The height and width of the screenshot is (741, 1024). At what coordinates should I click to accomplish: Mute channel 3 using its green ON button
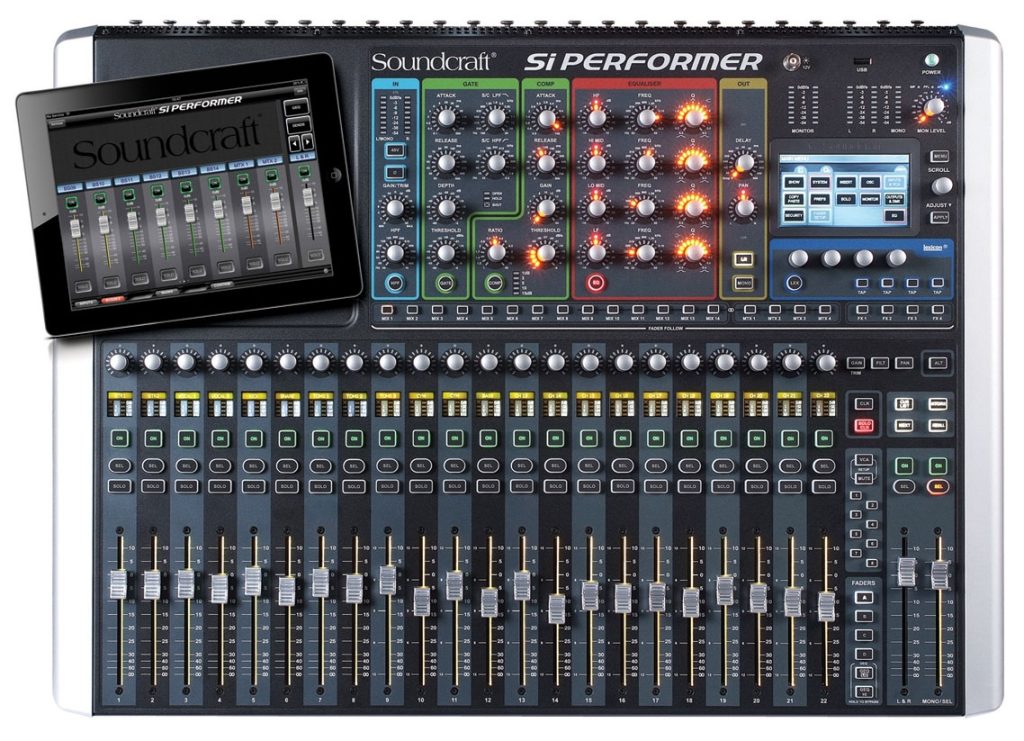tap(187, 438)
